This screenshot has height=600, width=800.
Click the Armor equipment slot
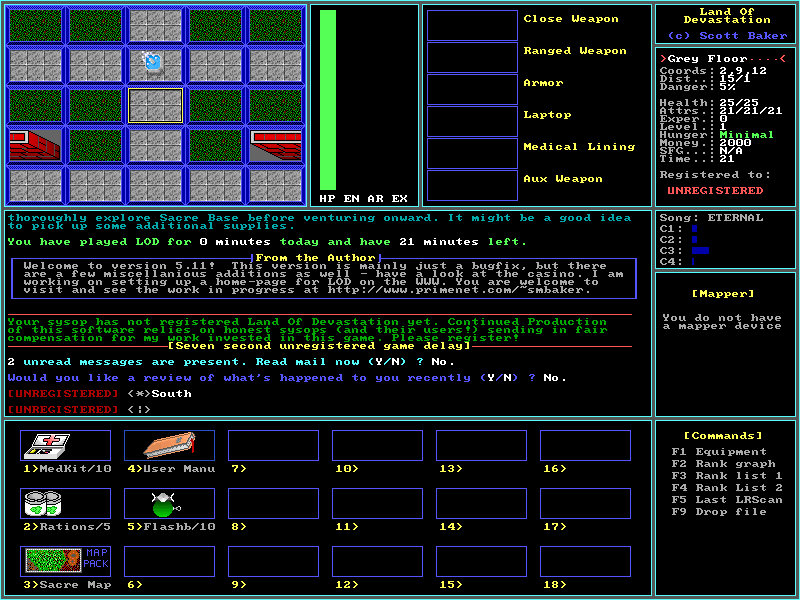pyautogui.click(x=472, y=89)
